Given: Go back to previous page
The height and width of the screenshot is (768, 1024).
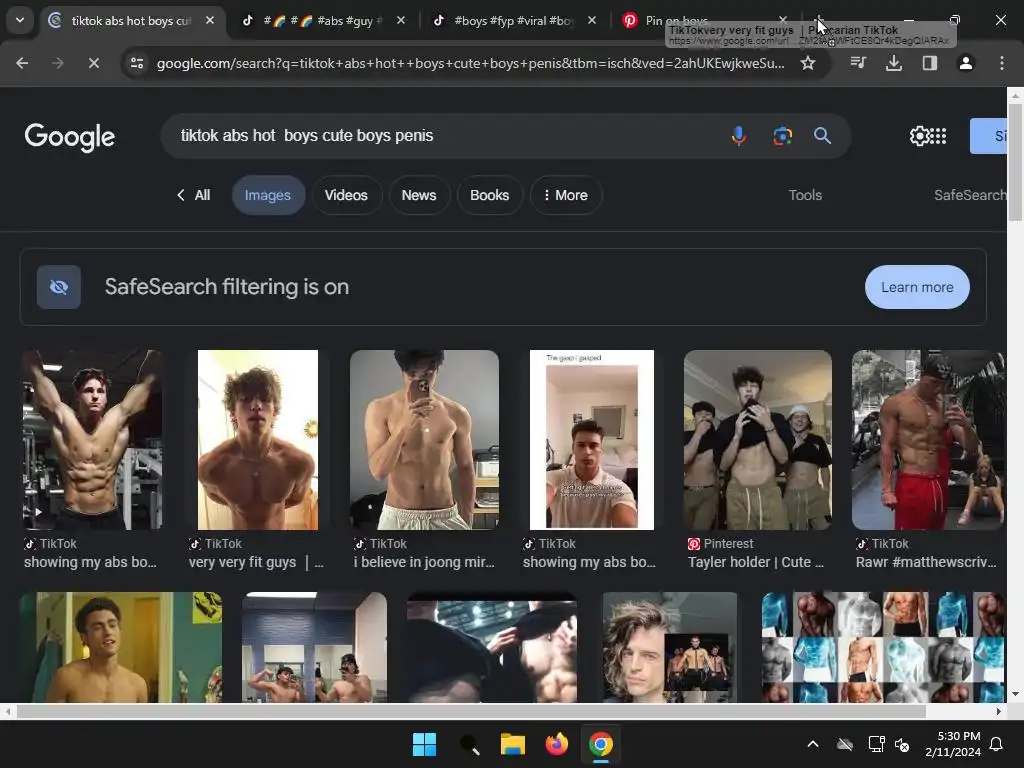Looking at the screenshot, I should (x=22, y=63).
